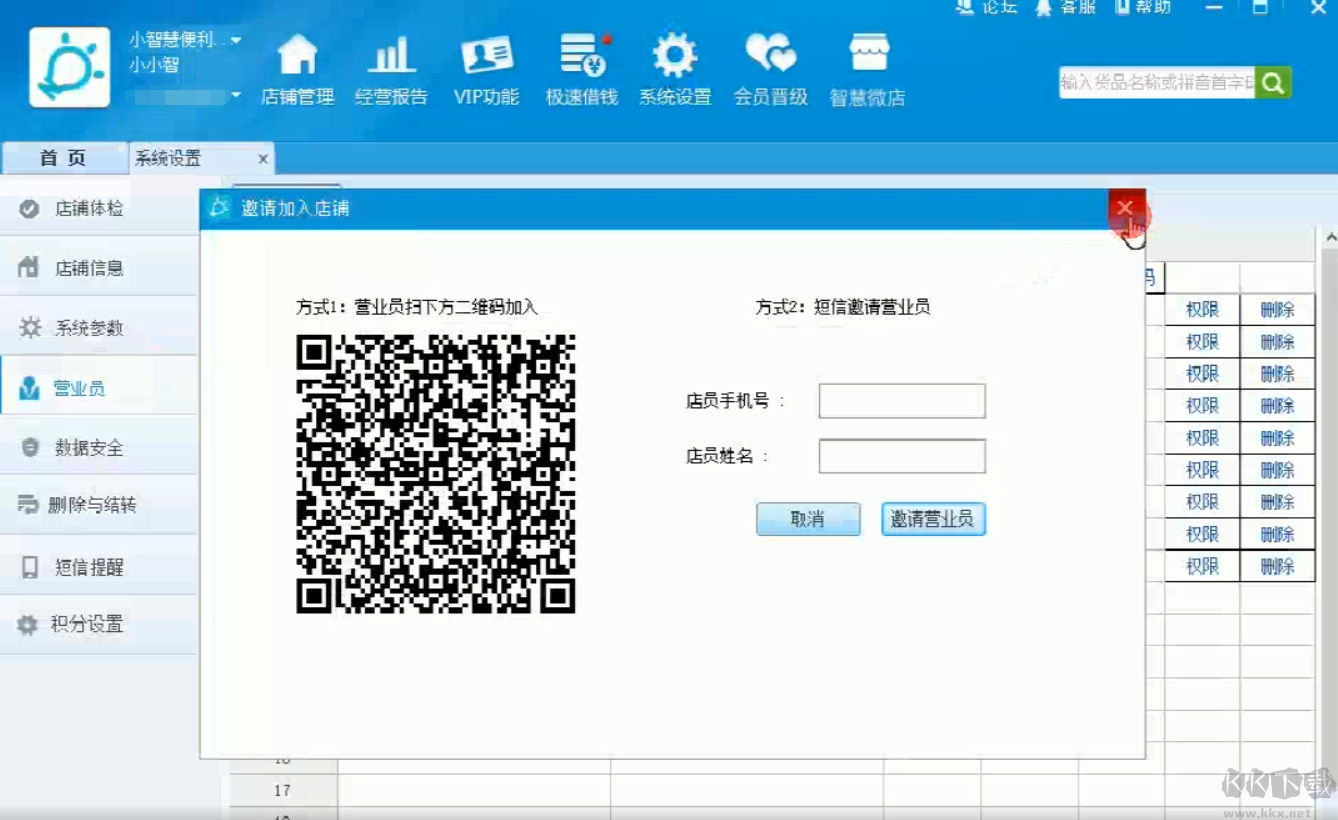Screen dimensions: 1338x820
Task: Open 会员晋级 membership icon
Action: point(769,68)
